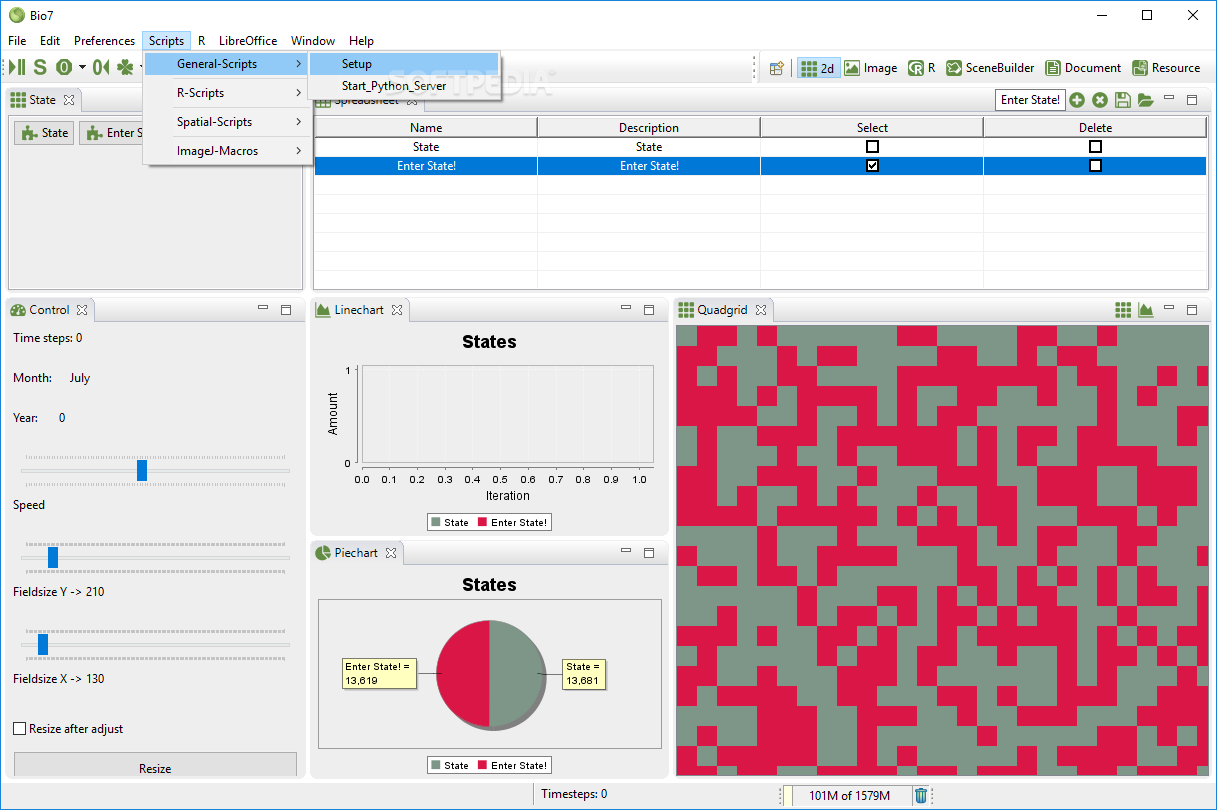Open dropdown arrow next to O icon

click(x=82, y=68)
